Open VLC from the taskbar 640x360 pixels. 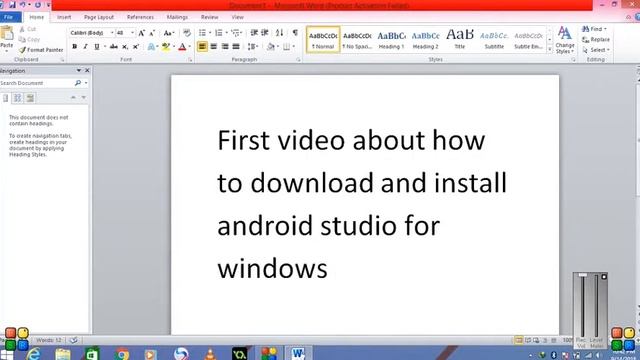click(x=210, y=353)
